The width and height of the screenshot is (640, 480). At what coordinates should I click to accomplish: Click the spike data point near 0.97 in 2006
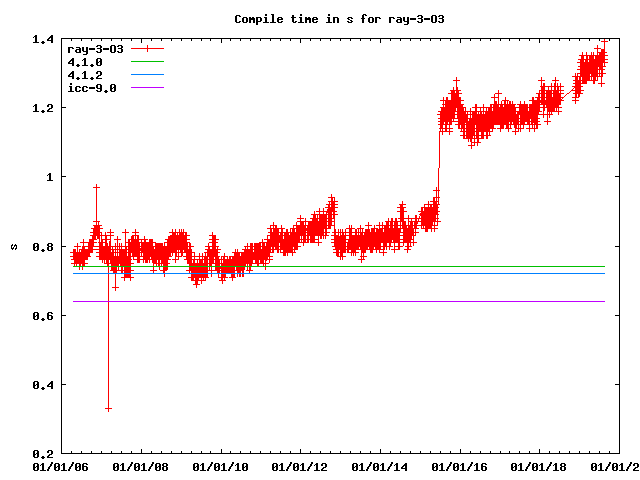click(96, 187)
